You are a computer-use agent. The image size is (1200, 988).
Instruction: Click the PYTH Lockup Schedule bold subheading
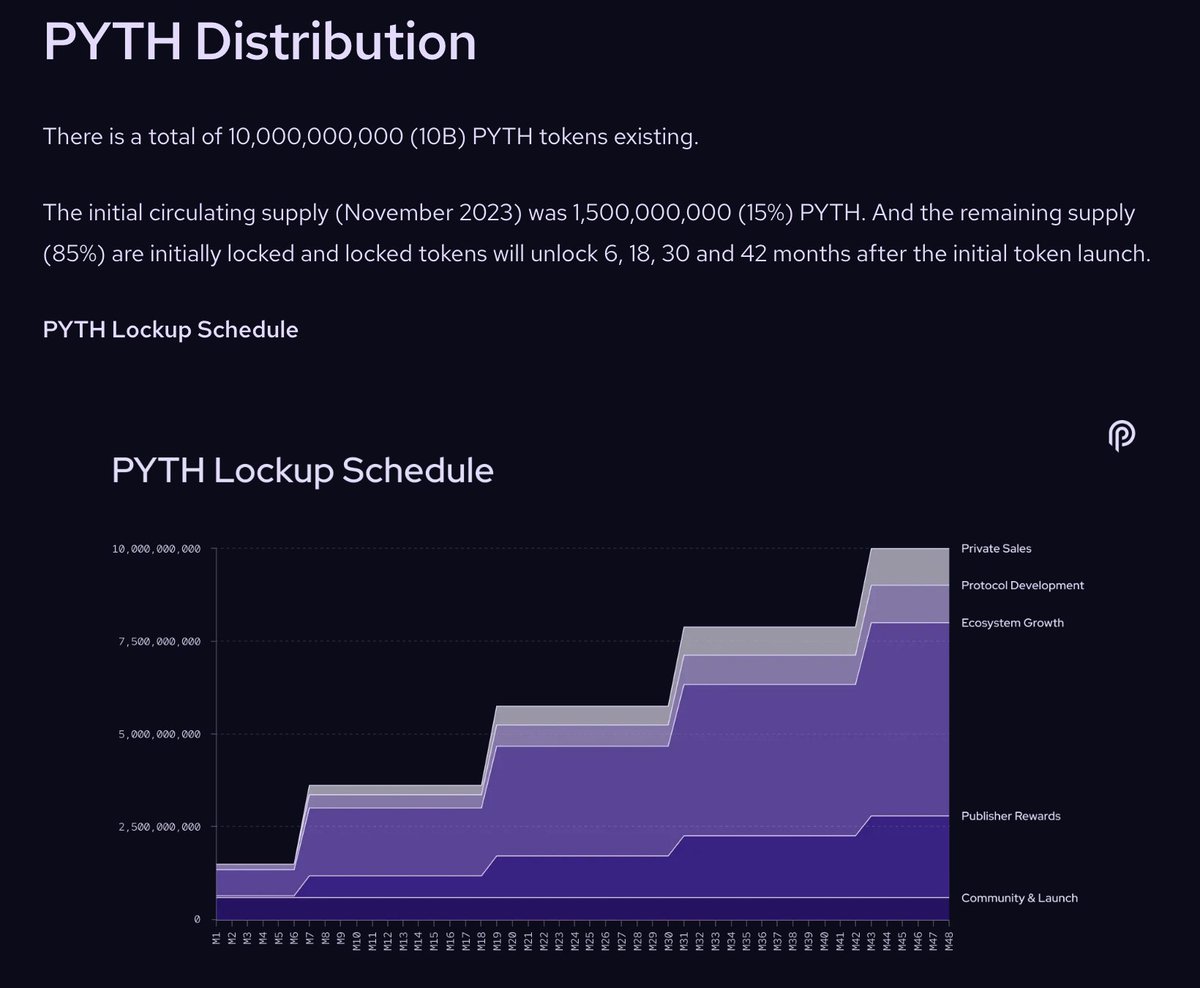click(171, 329)
